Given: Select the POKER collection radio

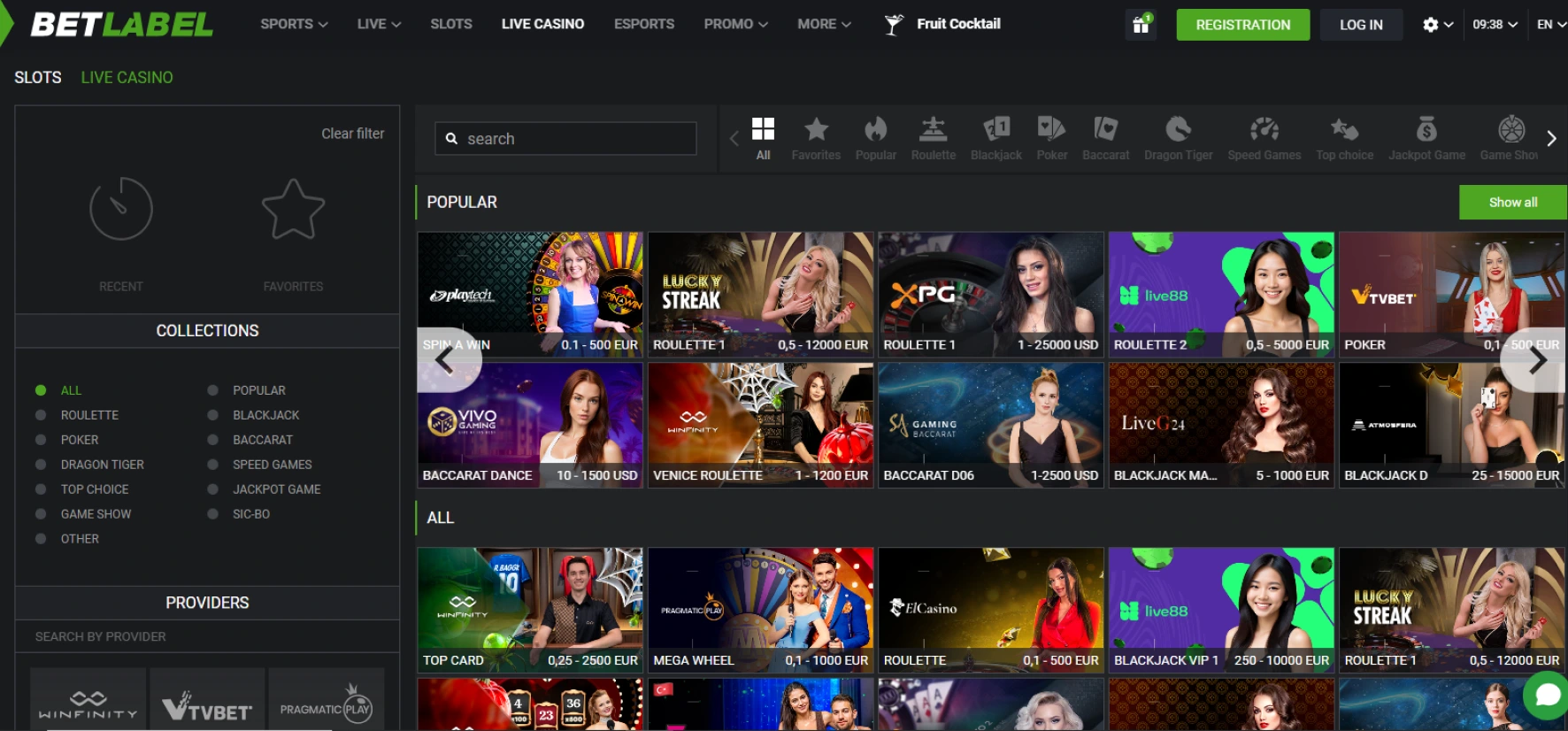Looking at the screenshot, I should (x=41, y=440).
